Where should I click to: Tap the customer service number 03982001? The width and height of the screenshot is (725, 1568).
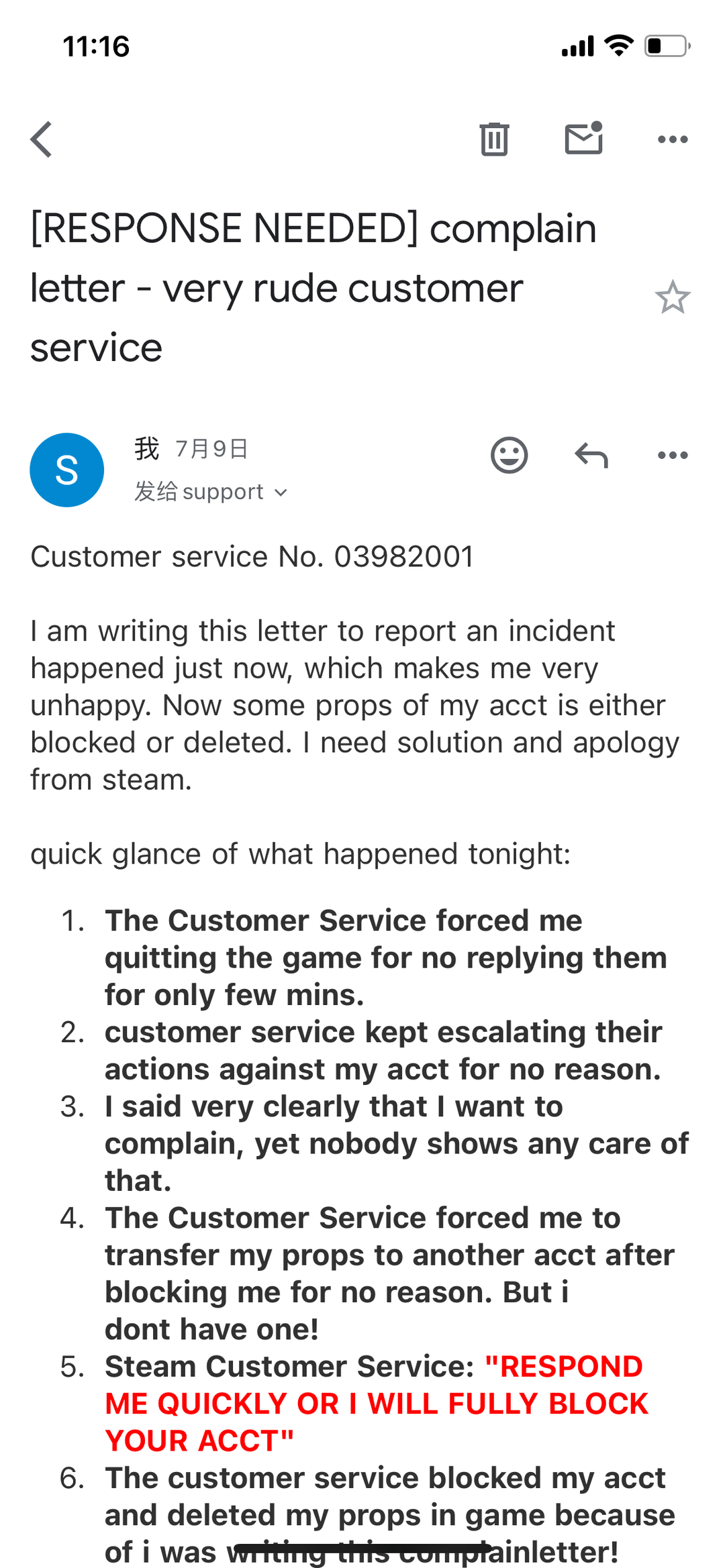pyautogui.click(x=404, y=557)
